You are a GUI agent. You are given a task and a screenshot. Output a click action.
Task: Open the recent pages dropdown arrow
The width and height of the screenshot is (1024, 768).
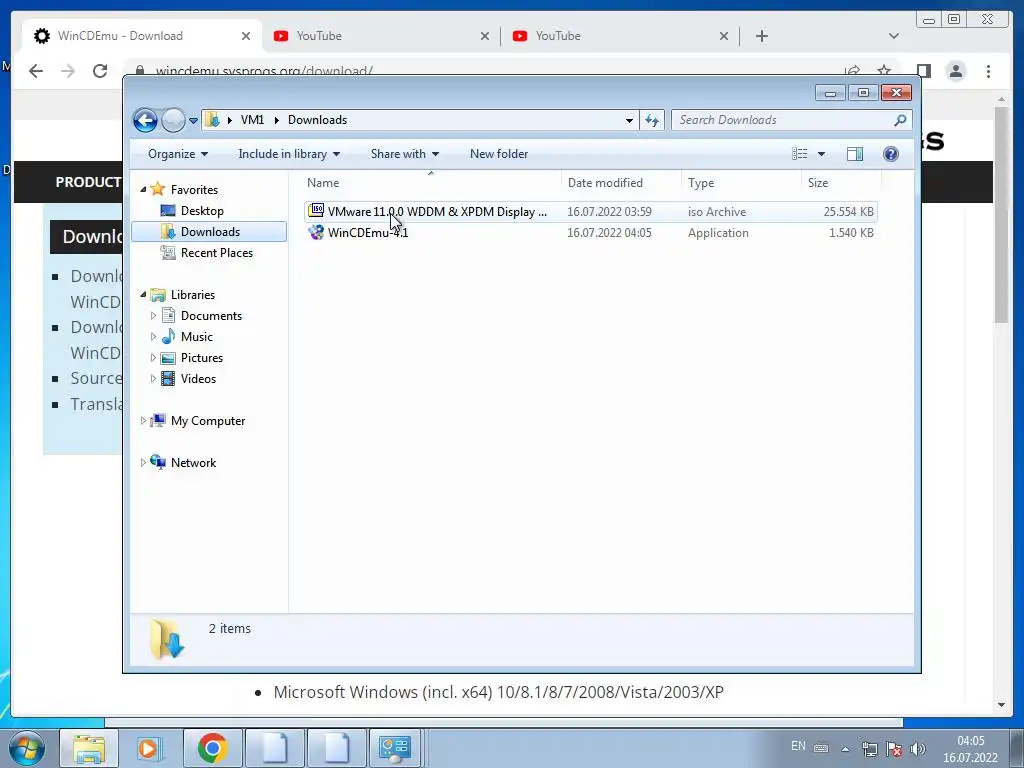[x=193, y=121]
